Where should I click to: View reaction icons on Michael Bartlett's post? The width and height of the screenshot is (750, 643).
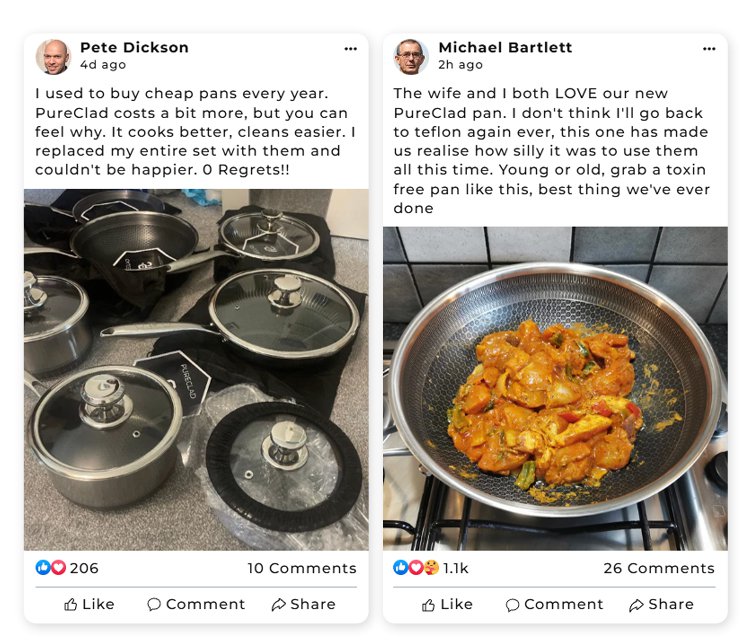point(417,568)
